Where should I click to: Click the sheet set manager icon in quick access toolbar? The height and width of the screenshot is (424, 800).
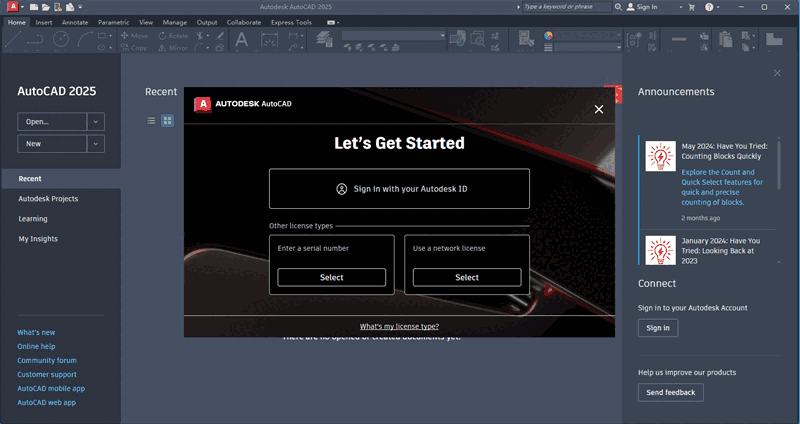(x=70, y=7)
